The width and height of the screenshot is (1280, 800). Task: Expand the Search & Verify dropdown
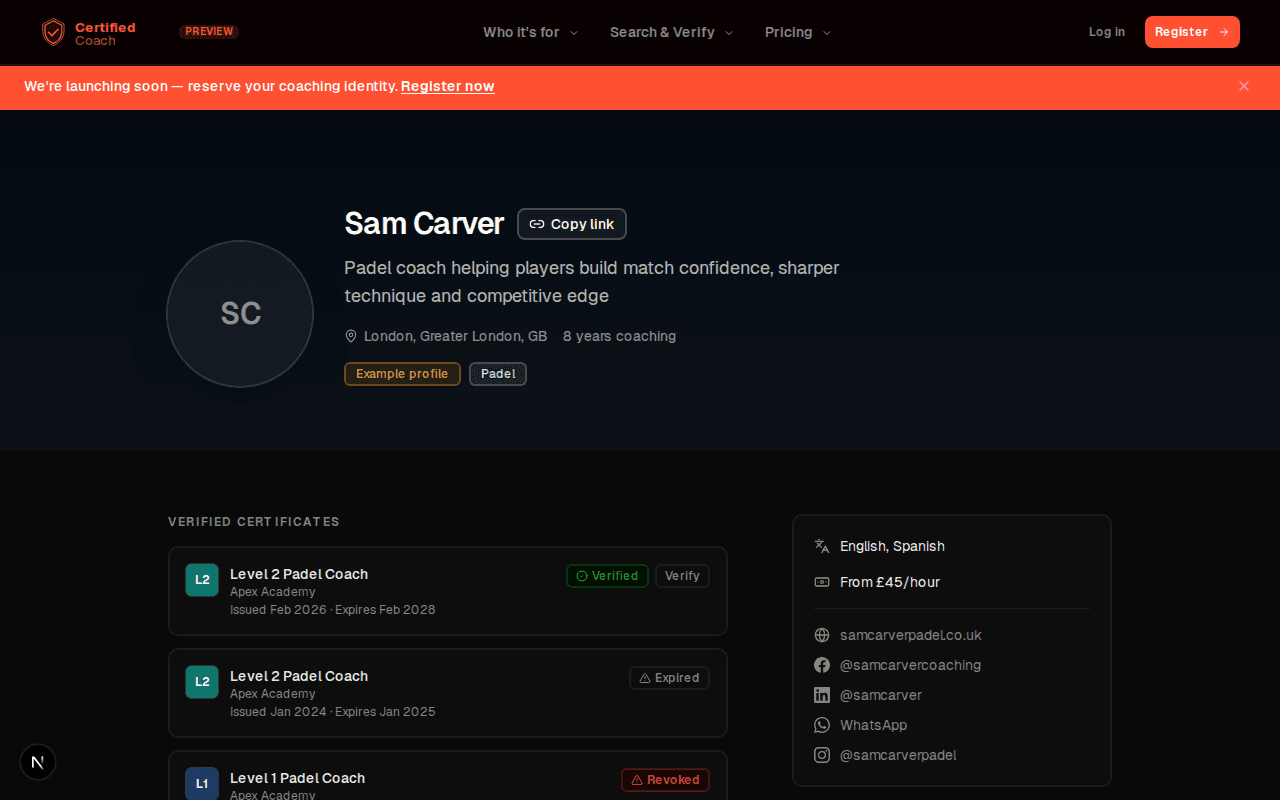[670, 32]
